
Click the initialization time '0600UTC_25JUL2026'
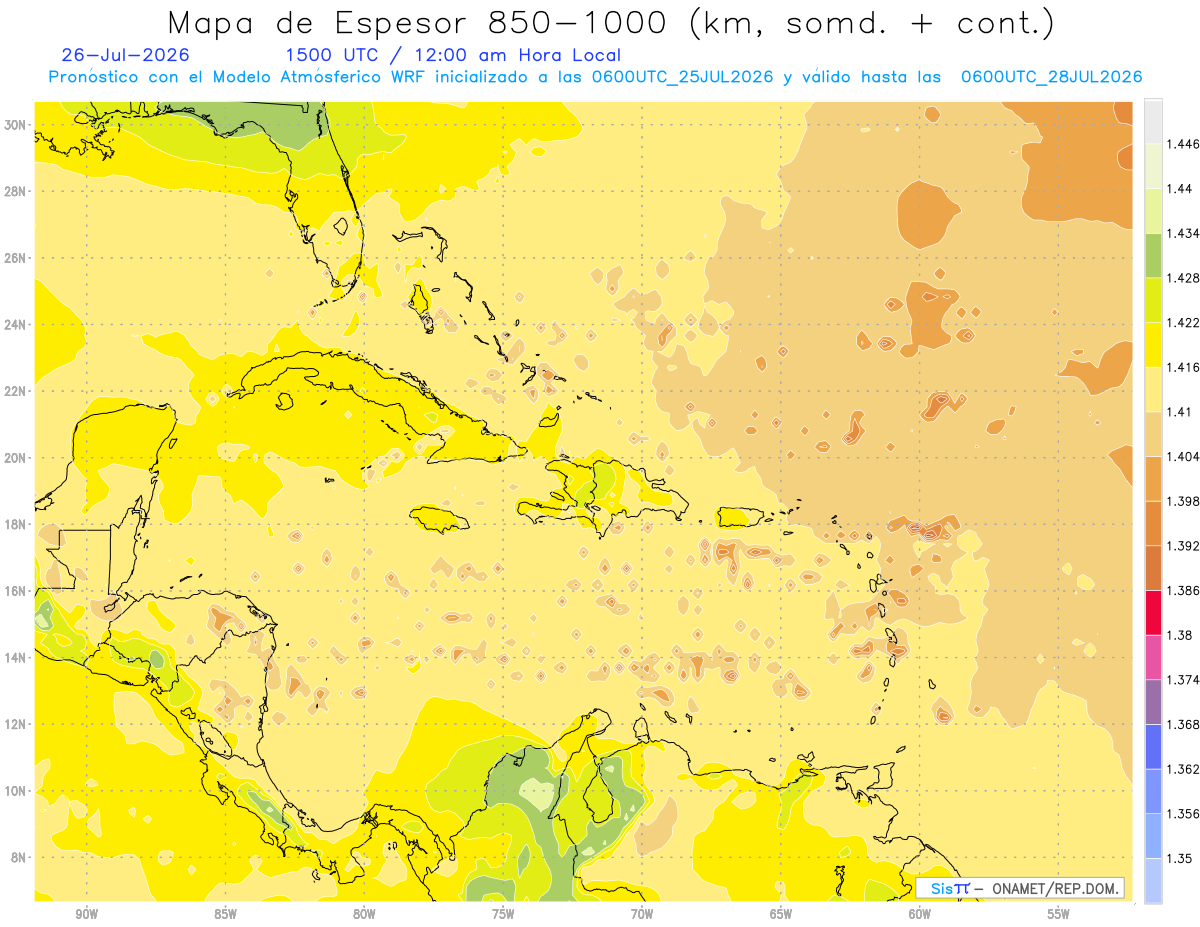point(683,77)
